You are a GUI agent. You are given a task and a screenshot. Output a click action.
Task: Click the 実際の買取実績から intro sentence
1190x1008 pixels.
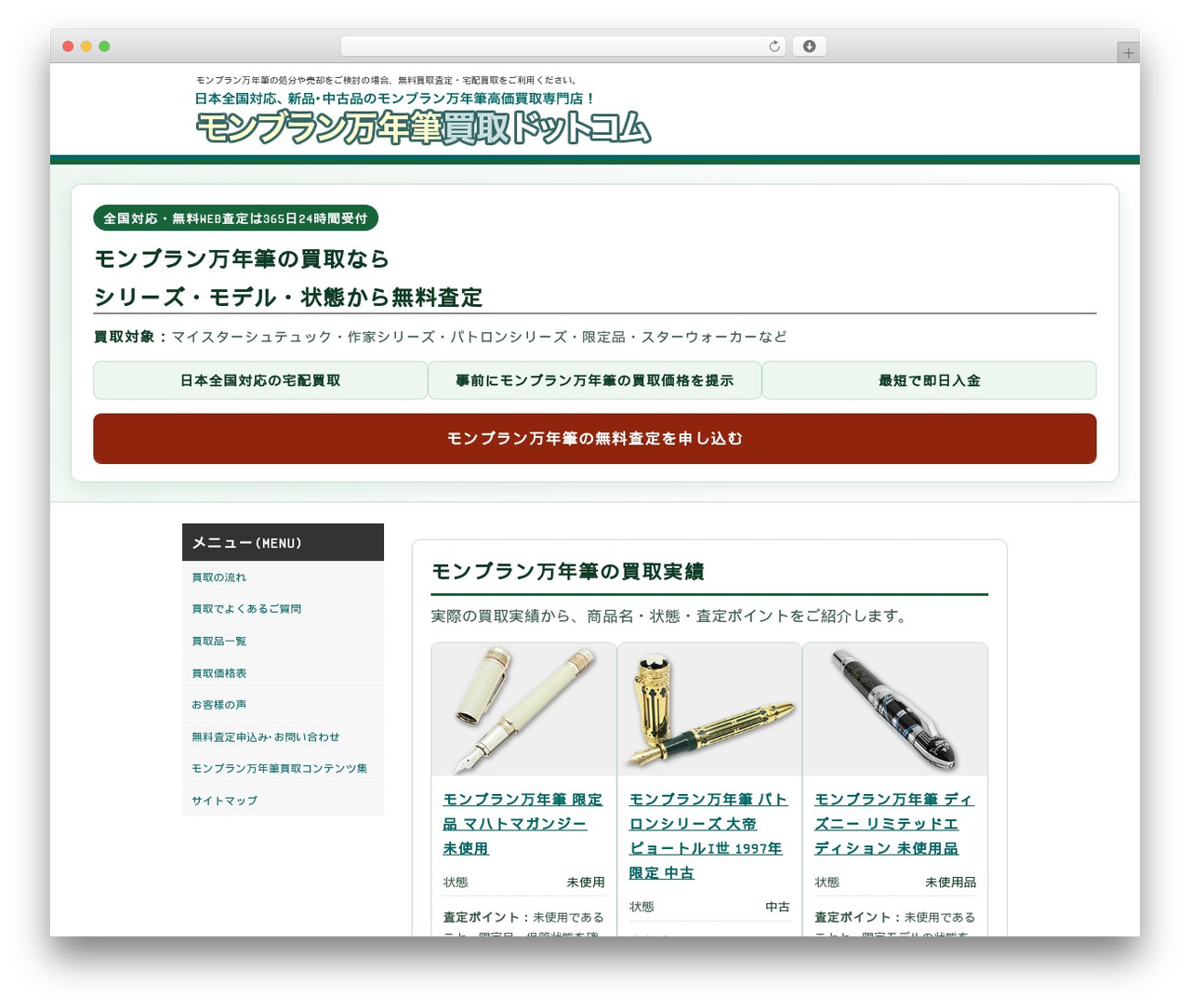669,616
